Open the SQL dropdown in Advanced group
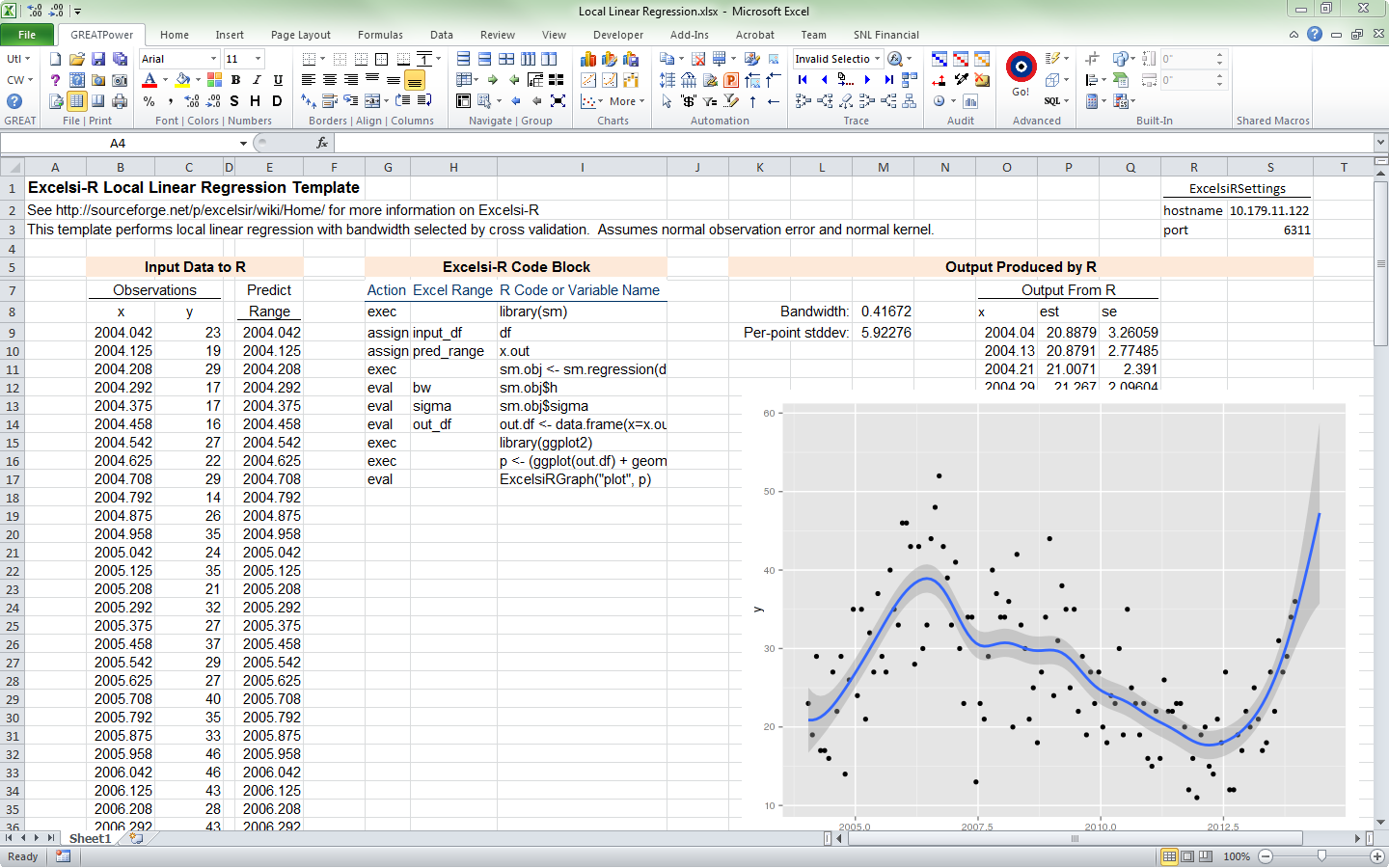The width and height of the screenshot is (1389, 868). [x=1056, y=101]
